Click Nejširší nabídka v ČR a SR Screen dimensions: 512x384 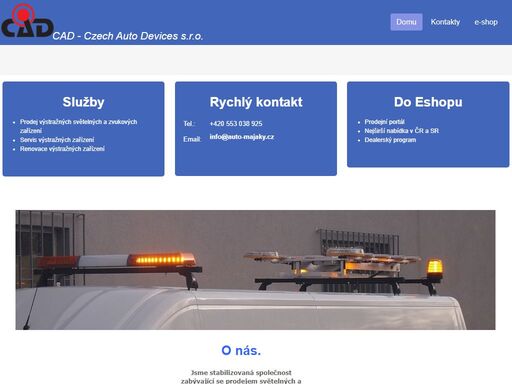401,131
